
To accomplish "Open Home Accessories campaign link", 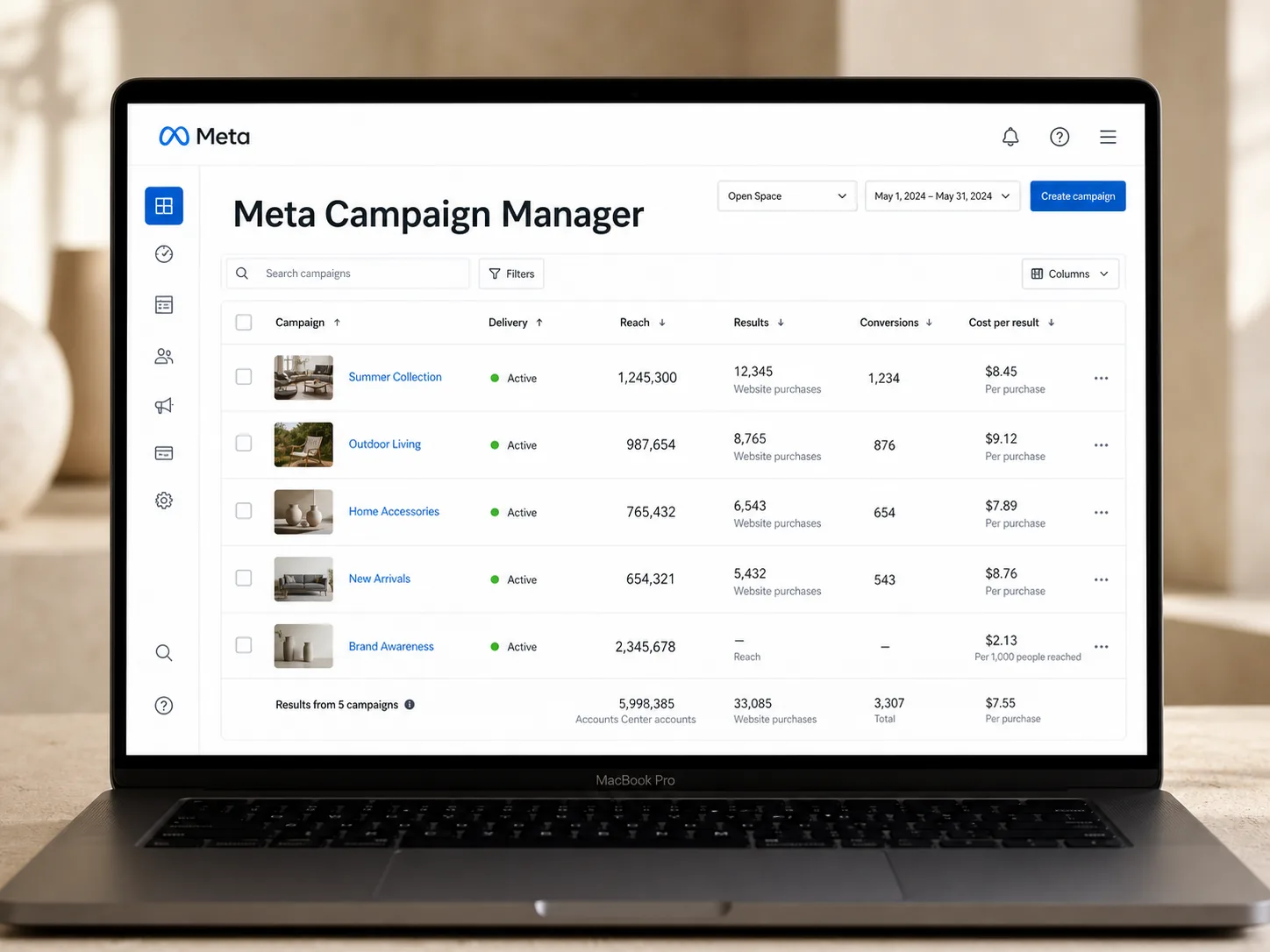I will [394, 512].
